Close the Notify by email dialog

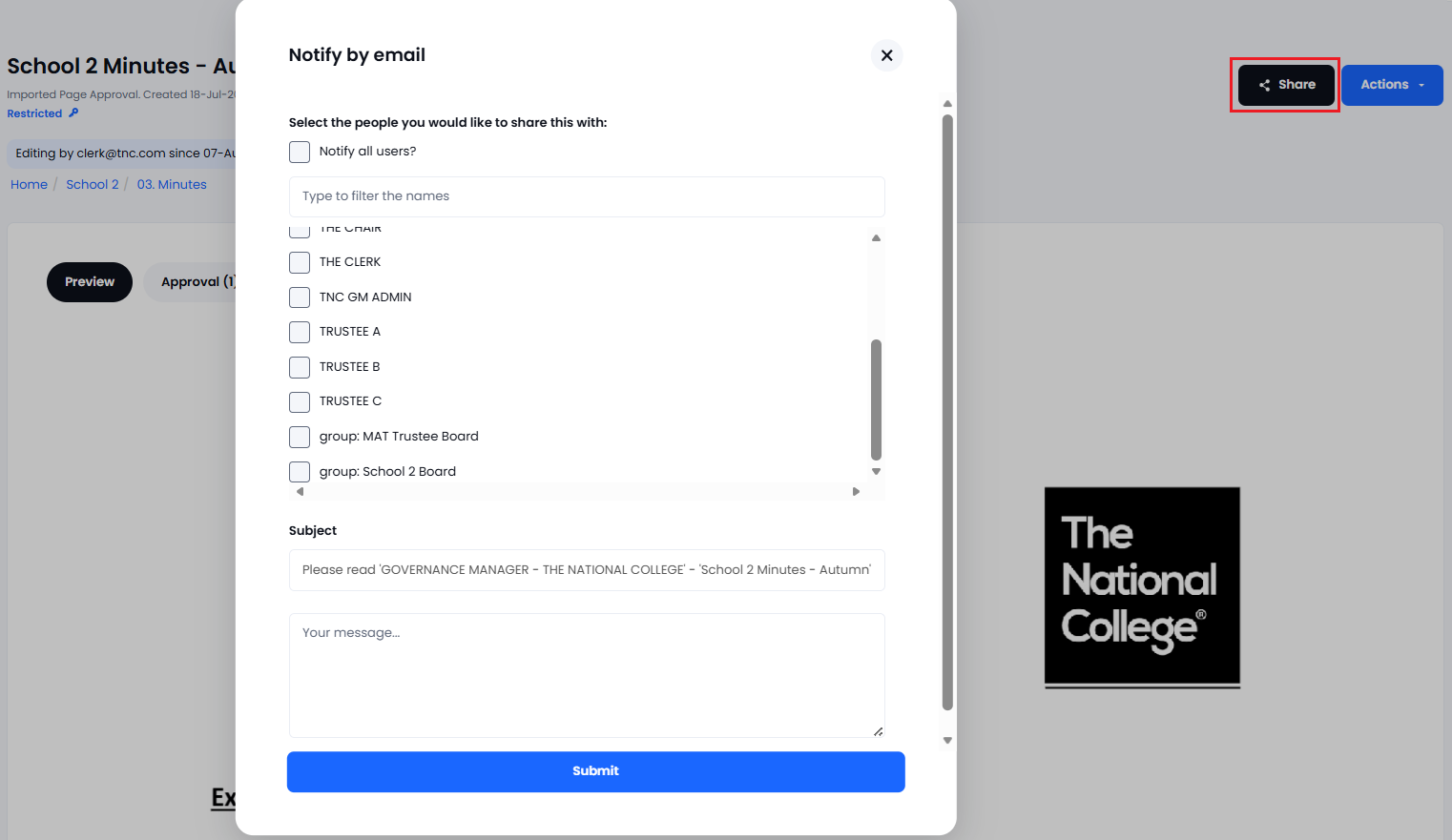pyautogui.click(x=886, y=55)
